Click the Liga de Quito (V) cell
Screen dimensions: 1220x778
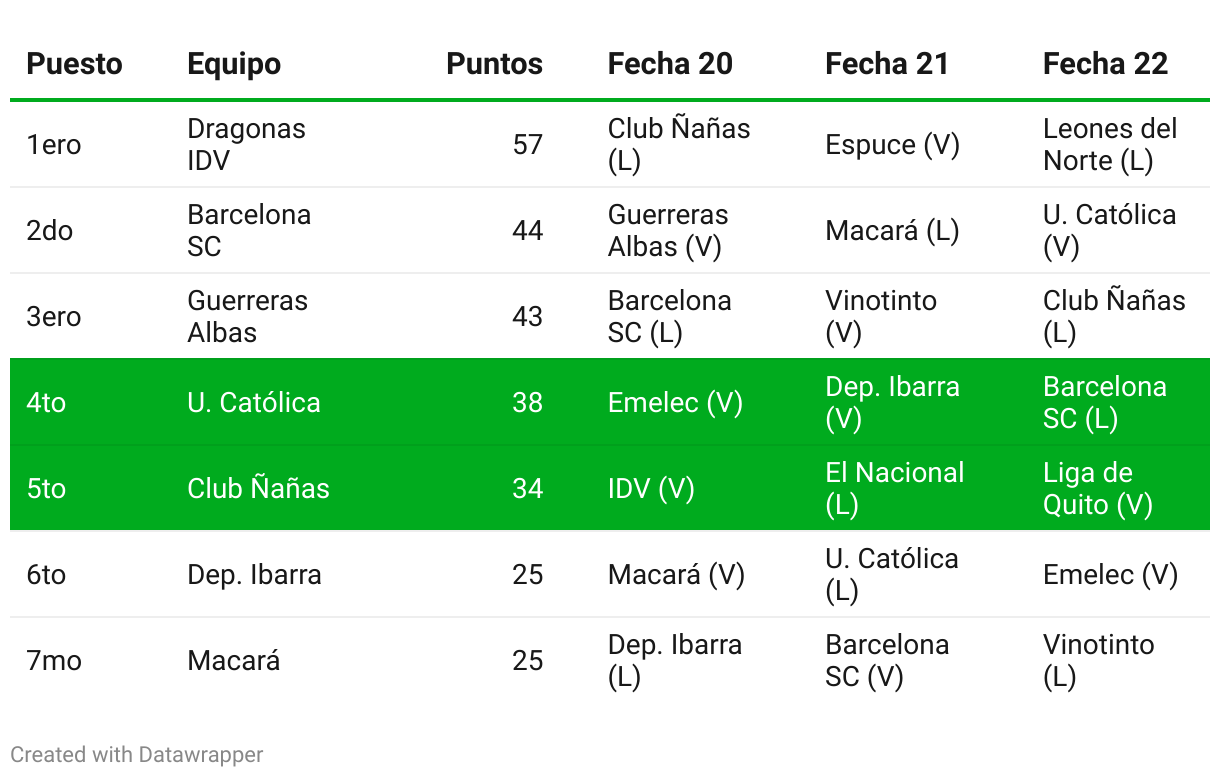1098,489
